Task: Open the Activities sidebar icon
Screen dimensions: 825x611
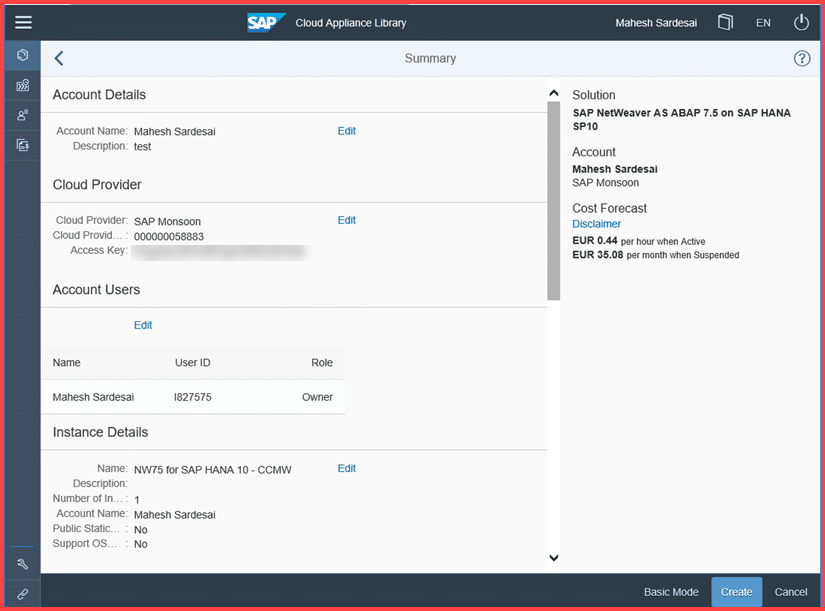Action: click(x=23, y=145)
